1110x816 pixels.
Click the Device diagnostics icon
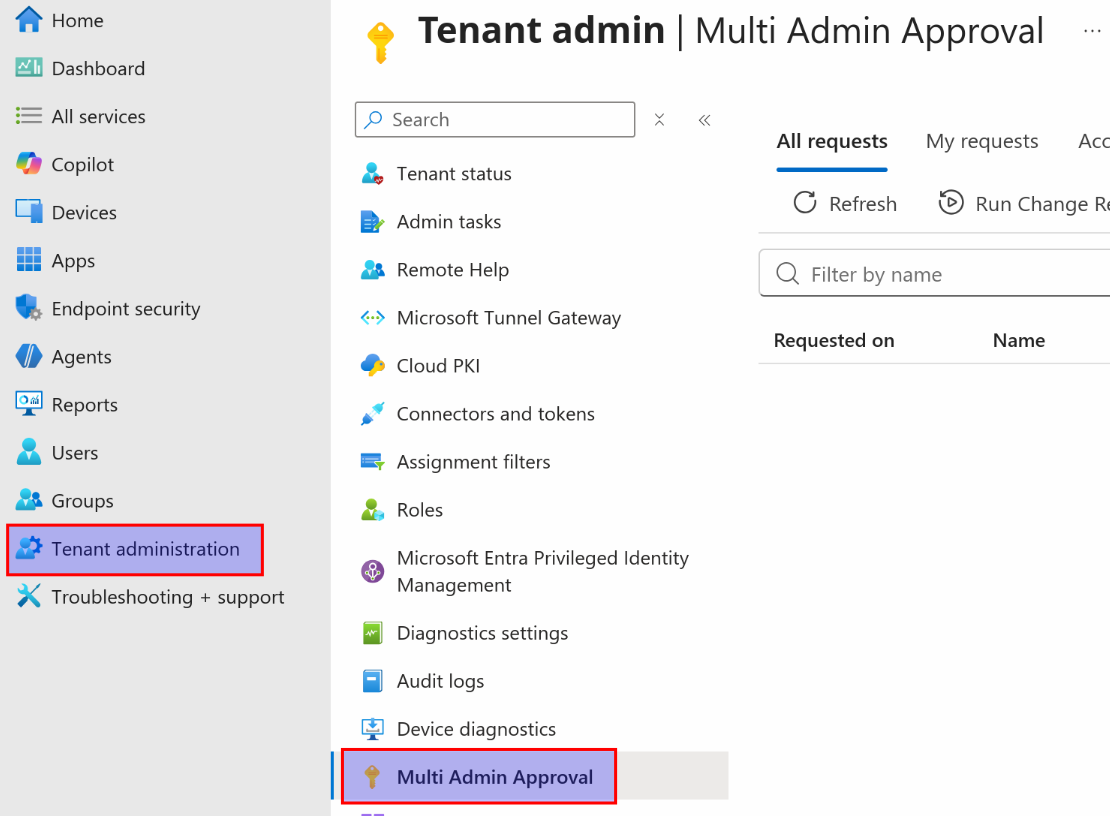click(372, 728)
